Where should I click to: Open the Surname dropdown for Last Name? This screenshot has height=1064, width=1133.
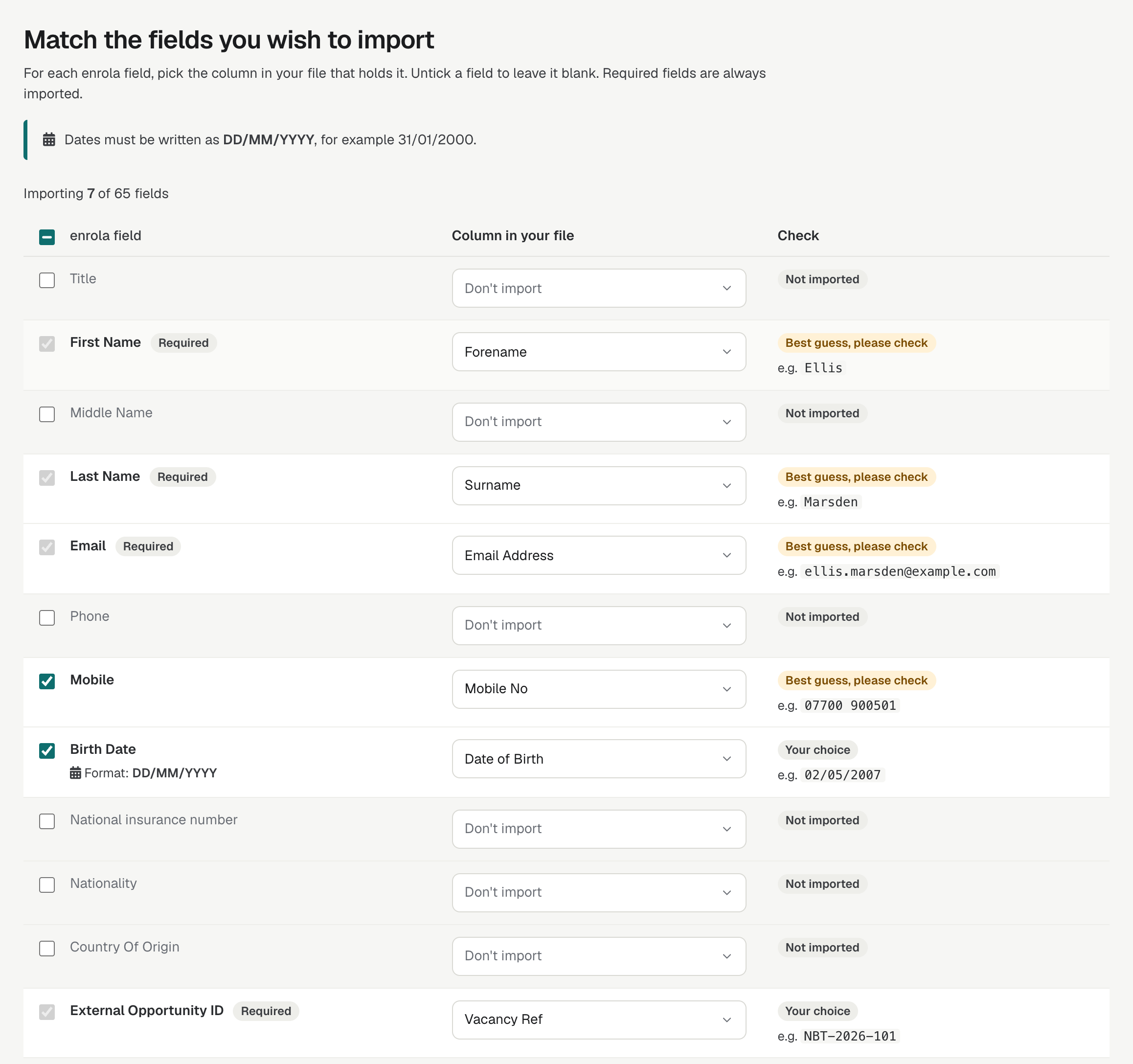point(599,486)
